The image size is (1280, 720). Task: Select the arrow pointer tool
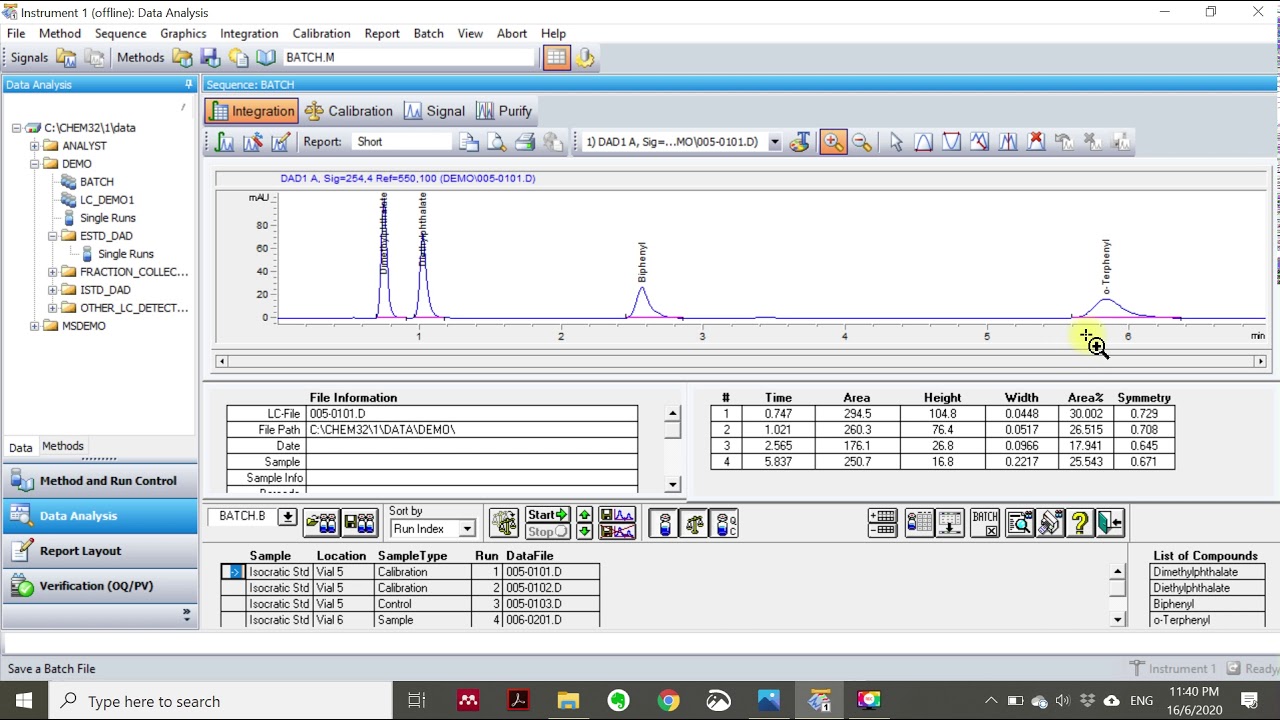pyautogui.click(x=896, y=142)
